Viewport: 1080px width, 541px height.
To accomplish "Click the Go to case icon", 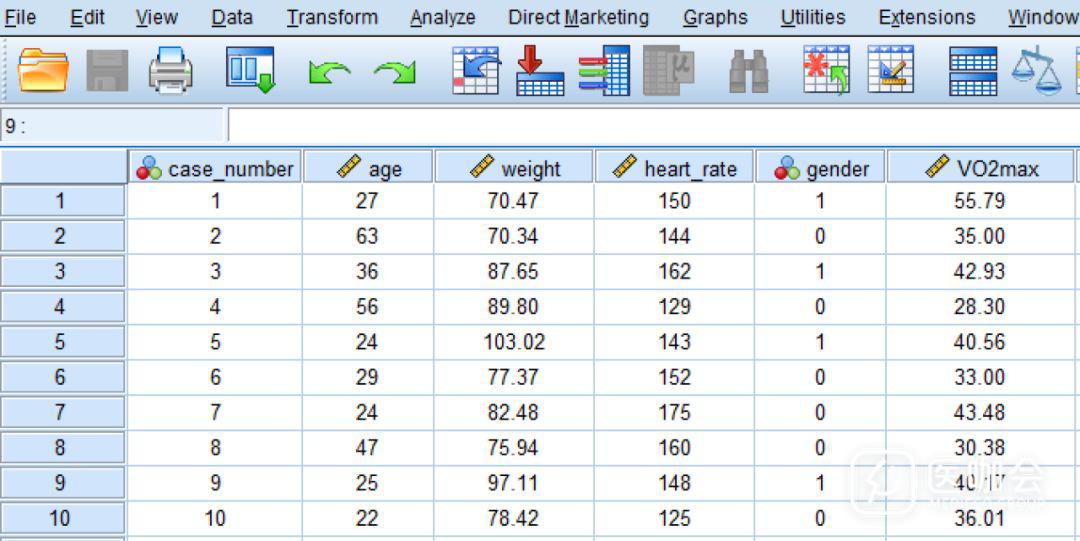I will pos(475,71).
